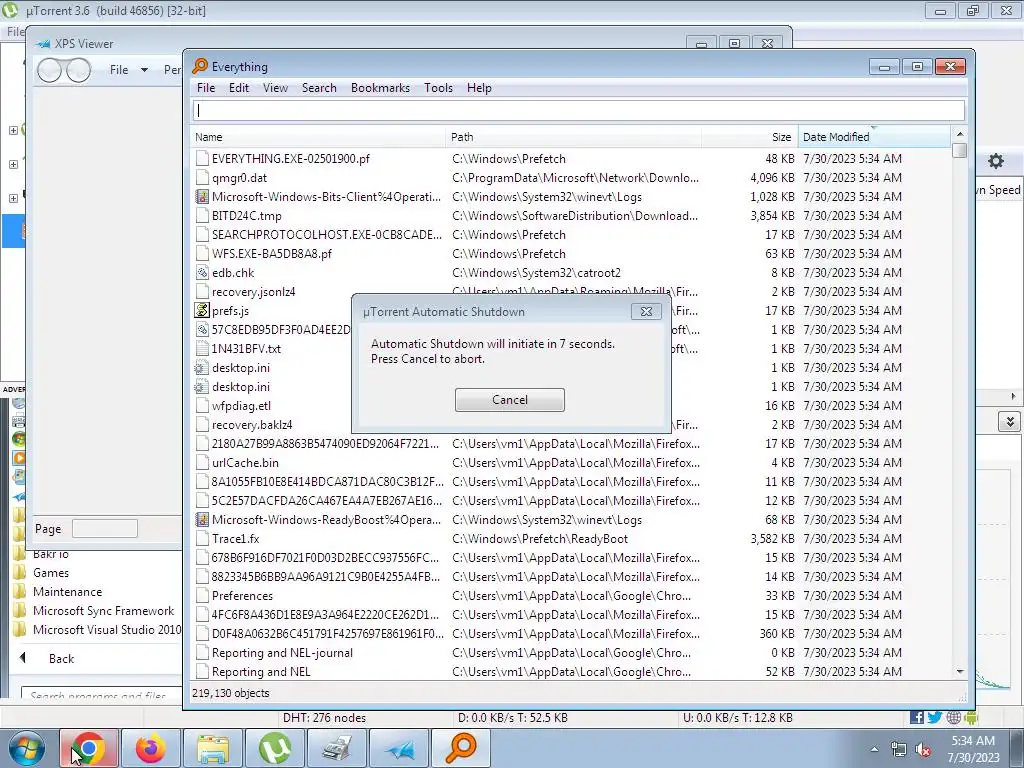
Task: Click uTorrent list horizontal scroll right arrow
Action: coord(1014,396)
